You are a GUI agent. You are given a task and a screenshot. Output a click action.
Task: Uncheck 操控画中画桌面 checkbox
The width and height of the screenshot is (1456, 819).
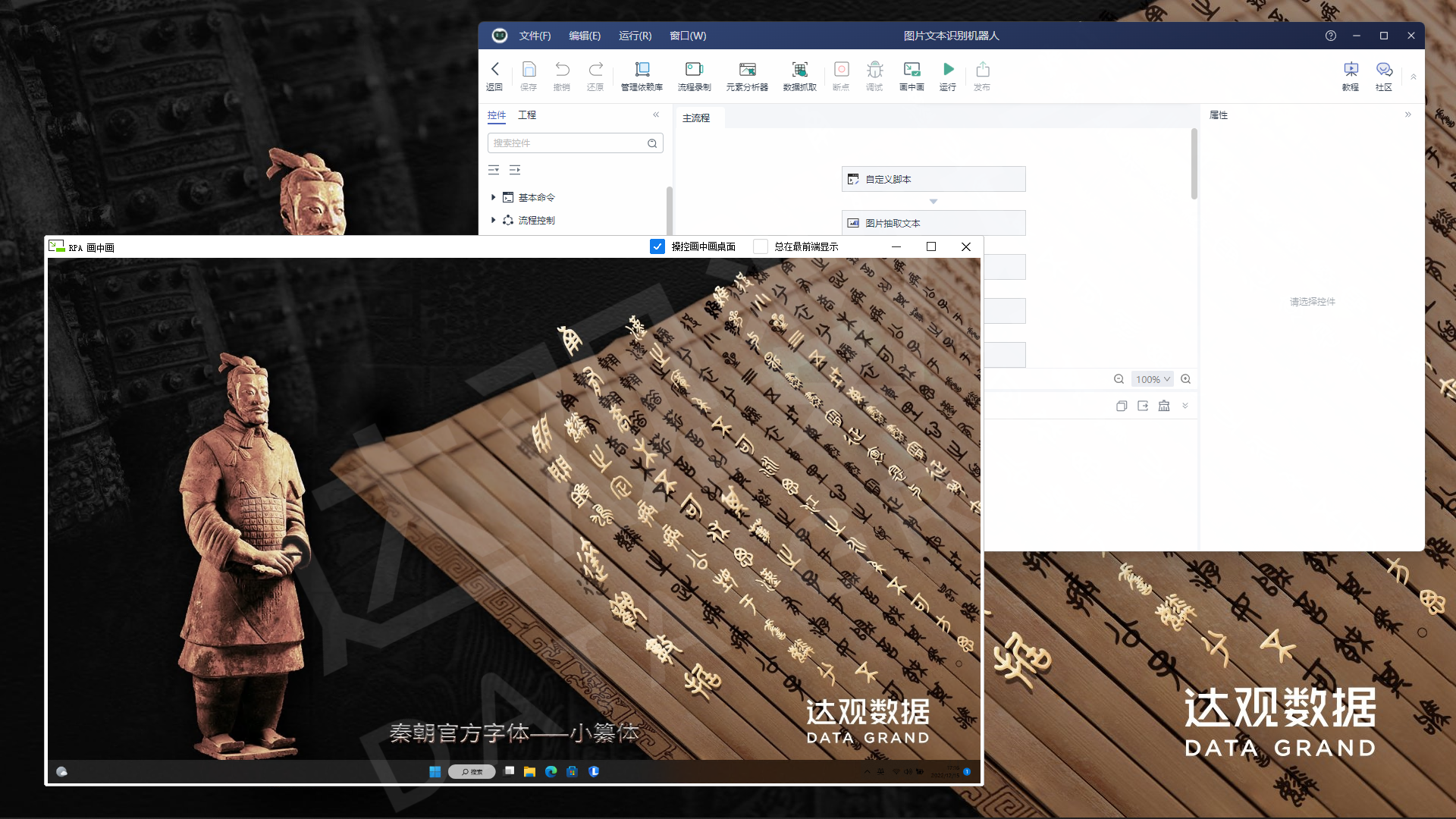click(657, 246)
